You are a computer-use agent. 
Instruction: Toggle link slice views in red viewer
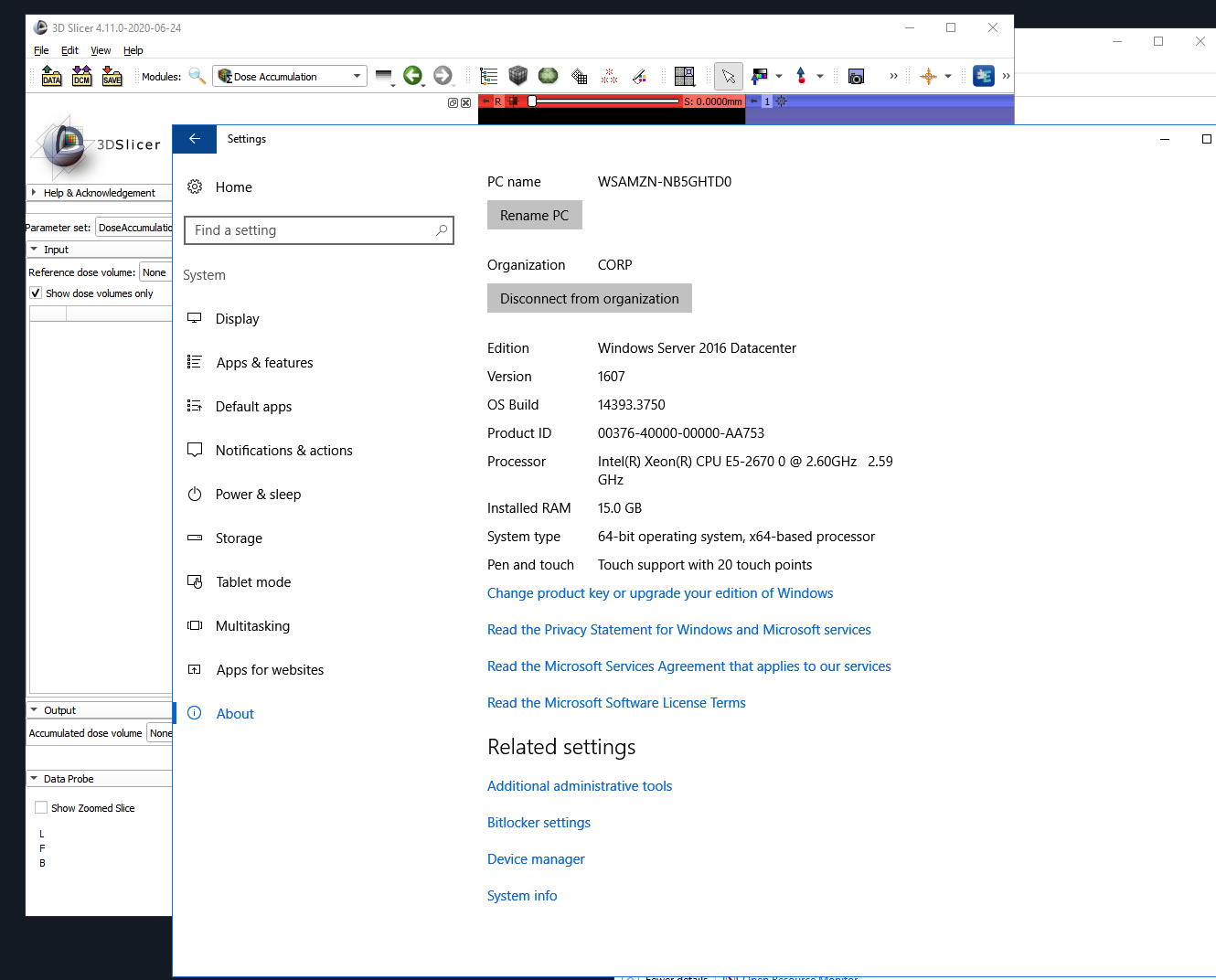(485, 101)
